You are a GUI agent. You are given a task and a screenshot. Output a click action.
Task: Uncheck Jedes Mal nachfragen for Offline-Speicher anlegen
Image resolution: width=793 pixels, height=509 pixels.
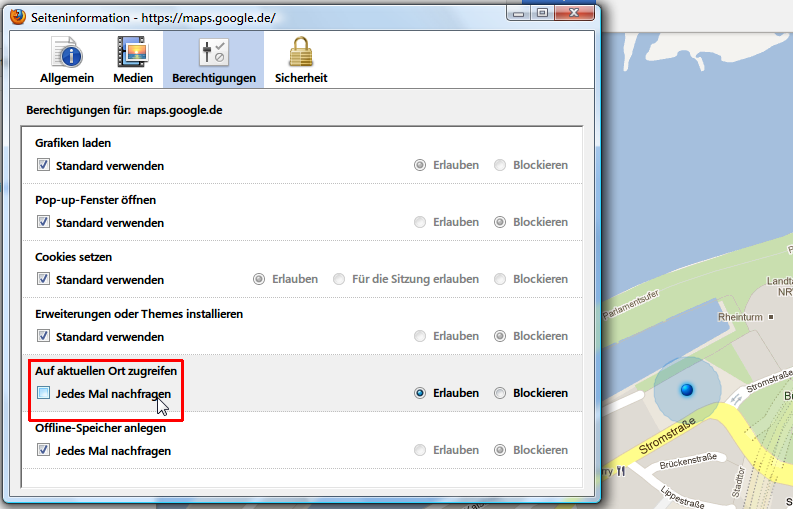click(x=43, y=450)
